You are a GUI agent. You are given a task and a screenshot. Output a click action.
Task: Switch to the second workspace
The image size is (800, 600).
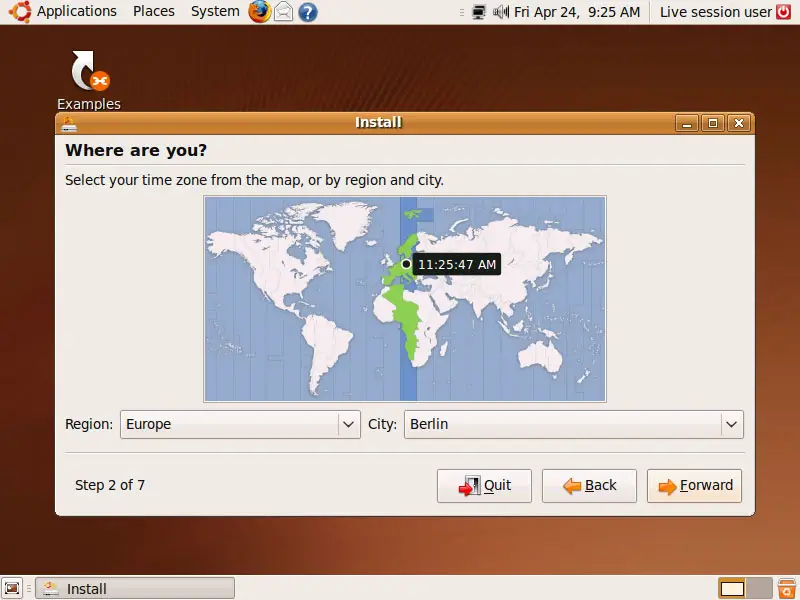click(x=759, y=588)
